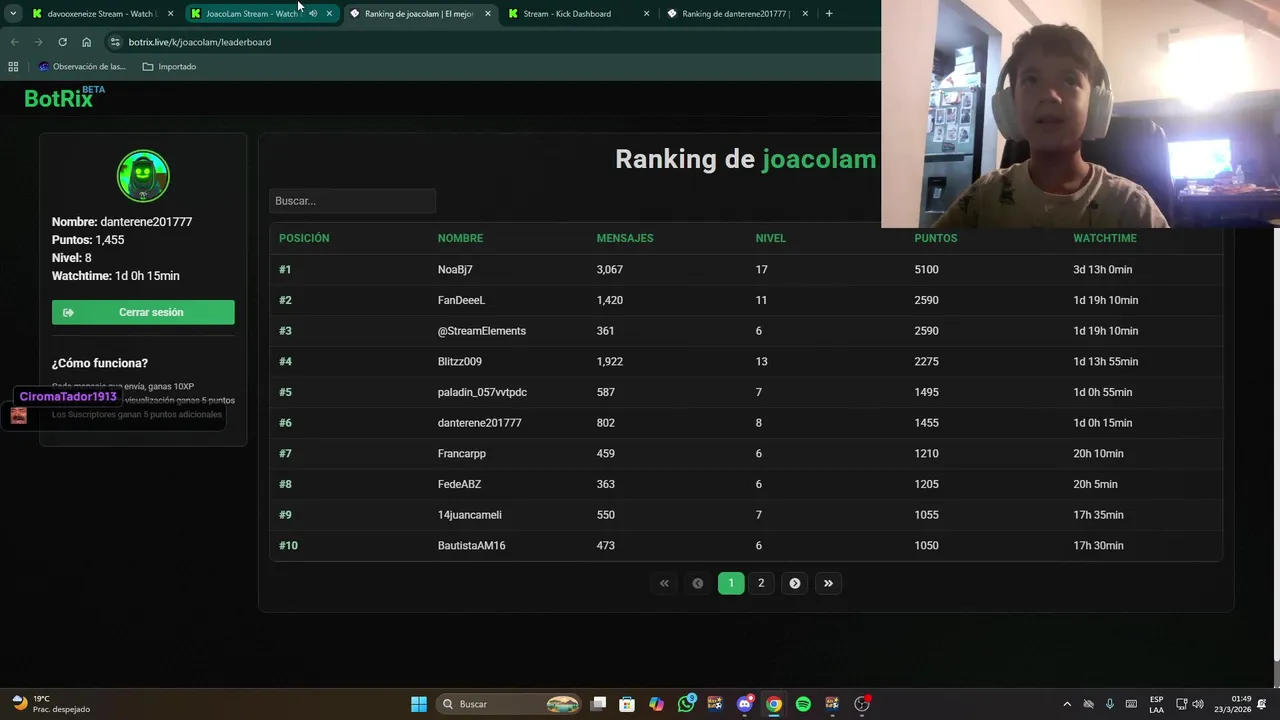Select danterene201777 in row #6
This screenshot has height=720, width=1280.
(x=480, y=423)
